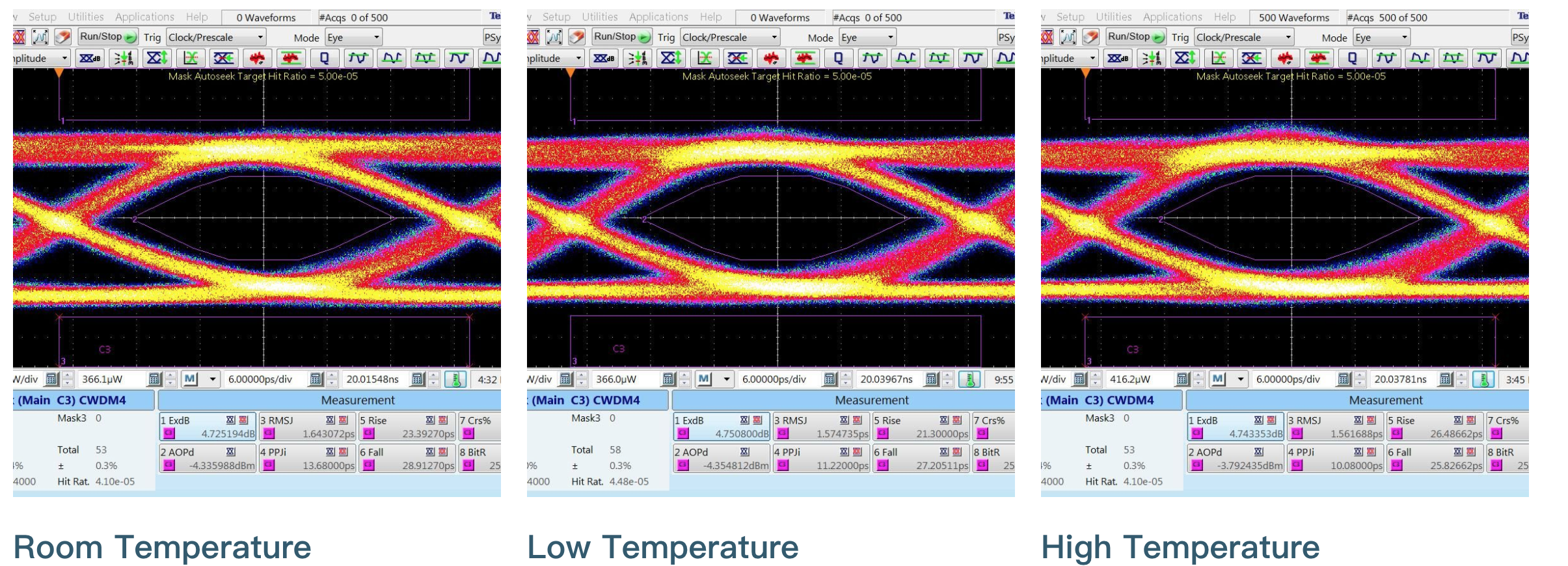Click the 6.00000ps/div field in Room Temperature panel
The image size is (1568, 566).
[265, 379]
